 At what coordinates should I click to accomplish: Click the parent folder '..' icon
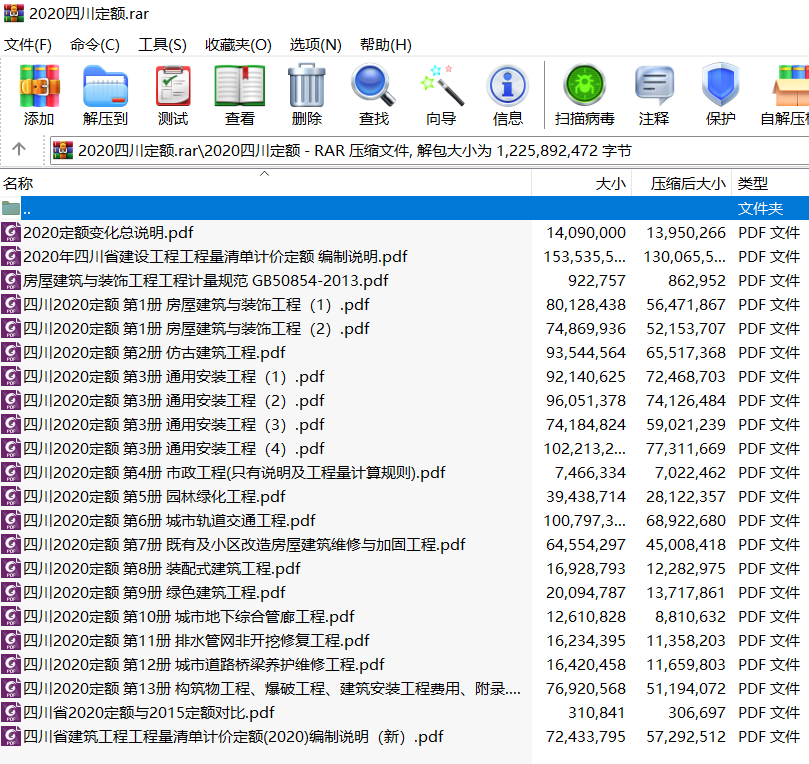pyautogui.click(x=11, y=208)
